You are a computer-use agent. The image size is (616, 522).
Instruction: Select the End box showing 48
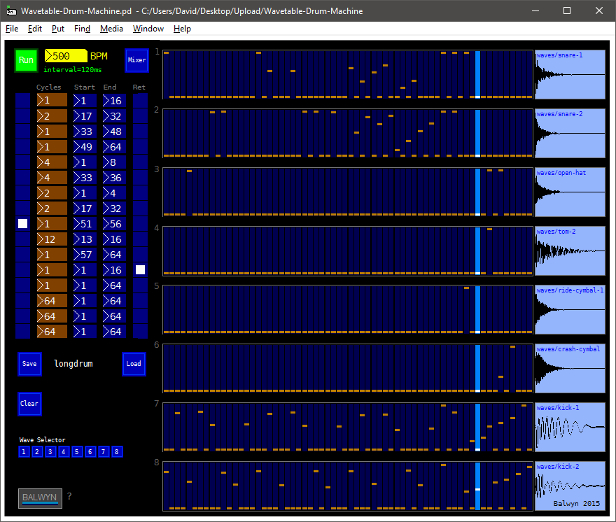114,132
